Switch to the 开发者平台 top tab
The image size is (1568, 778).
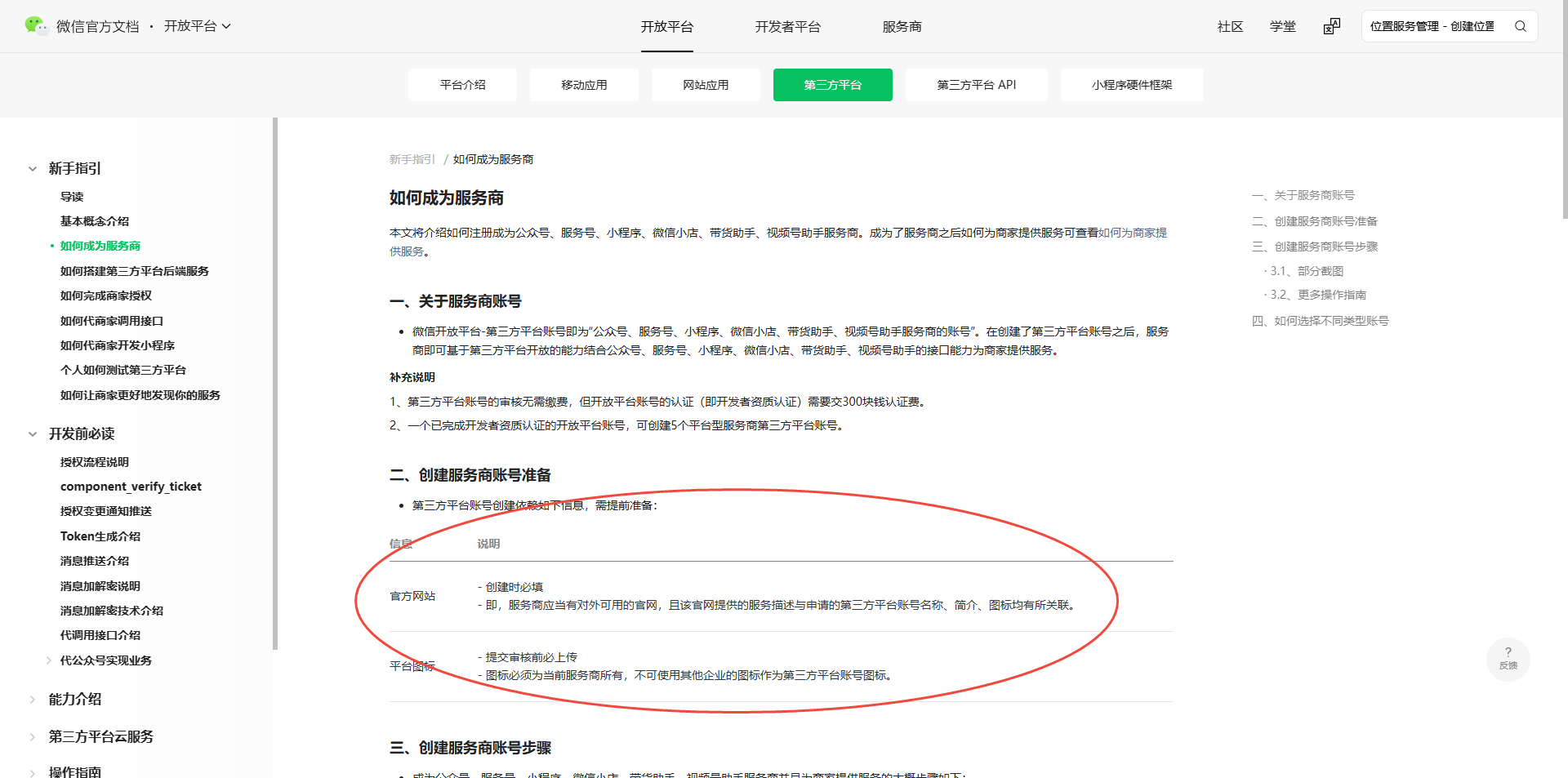(787, 27)
